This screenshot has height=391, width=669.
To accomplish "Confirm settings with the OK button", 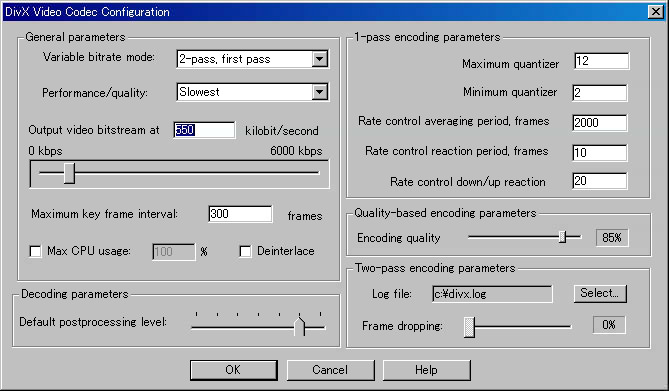I will pyautogui.click(x=234, y=370).
